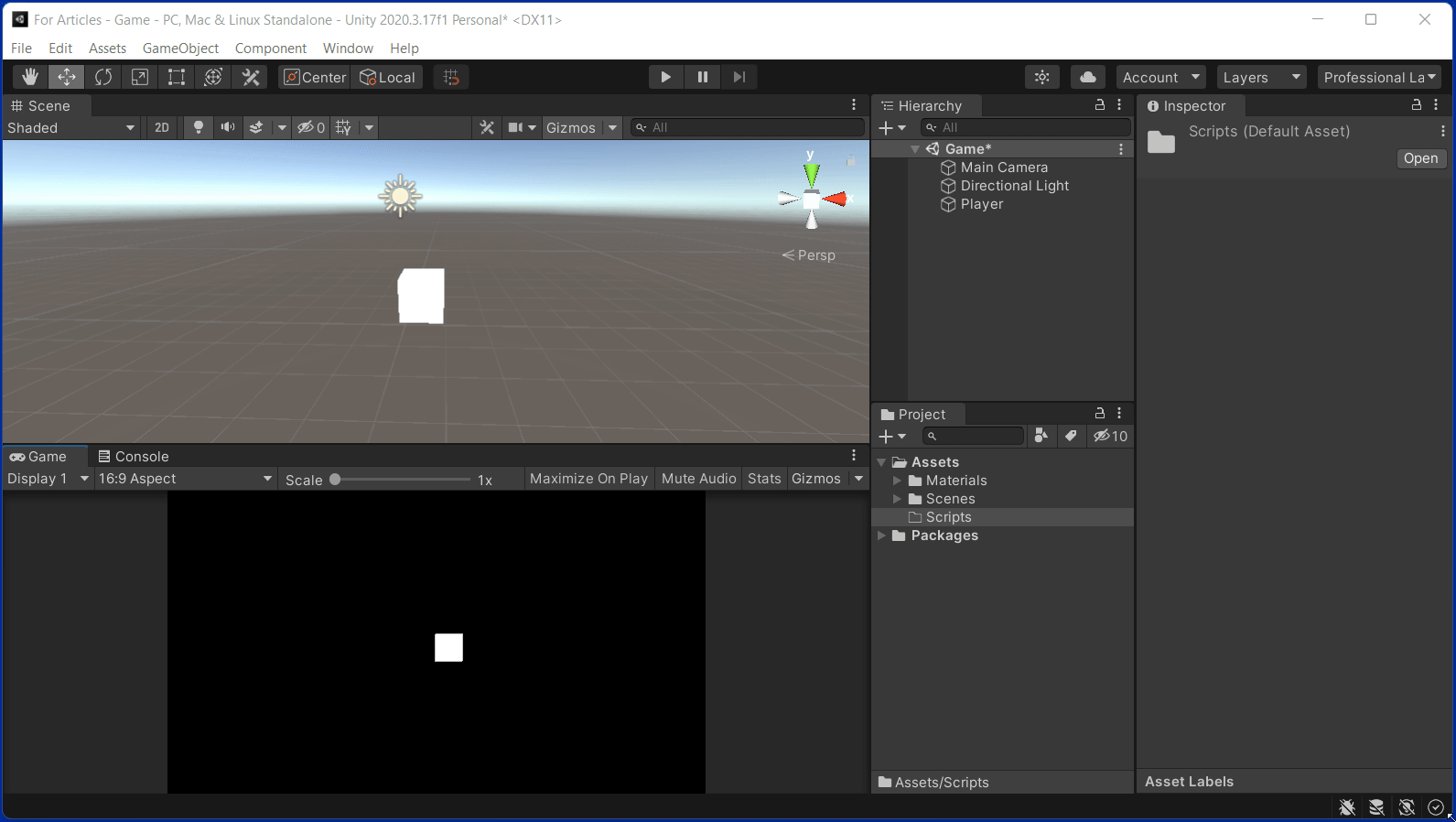Screen dimensions: 1456x822
Task: Click the Scene view search field
Action: tap(747, 128)
